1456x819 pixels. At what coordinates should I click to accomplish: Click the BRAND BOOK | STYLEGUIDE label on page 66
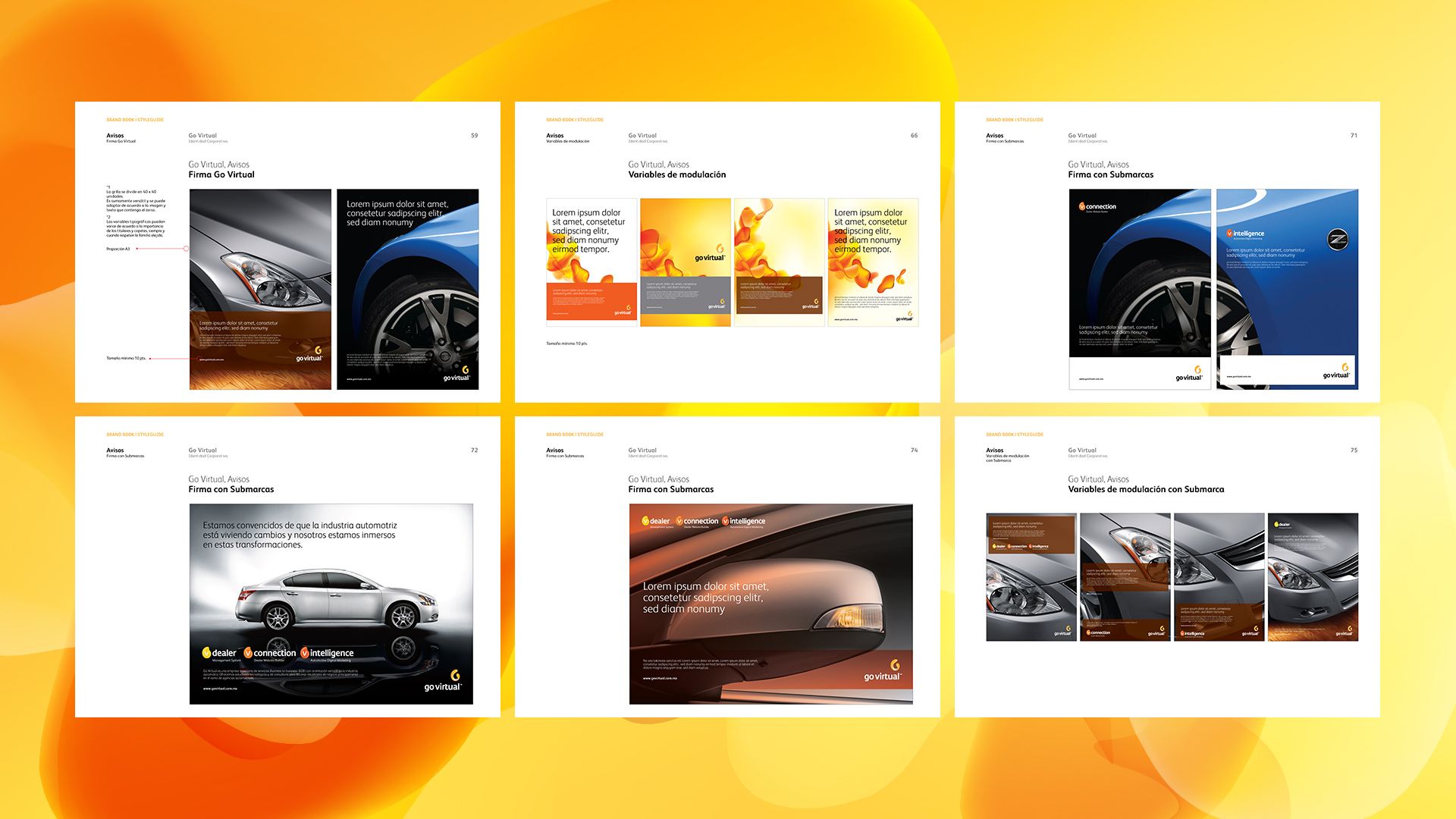(x=575, y=120)
